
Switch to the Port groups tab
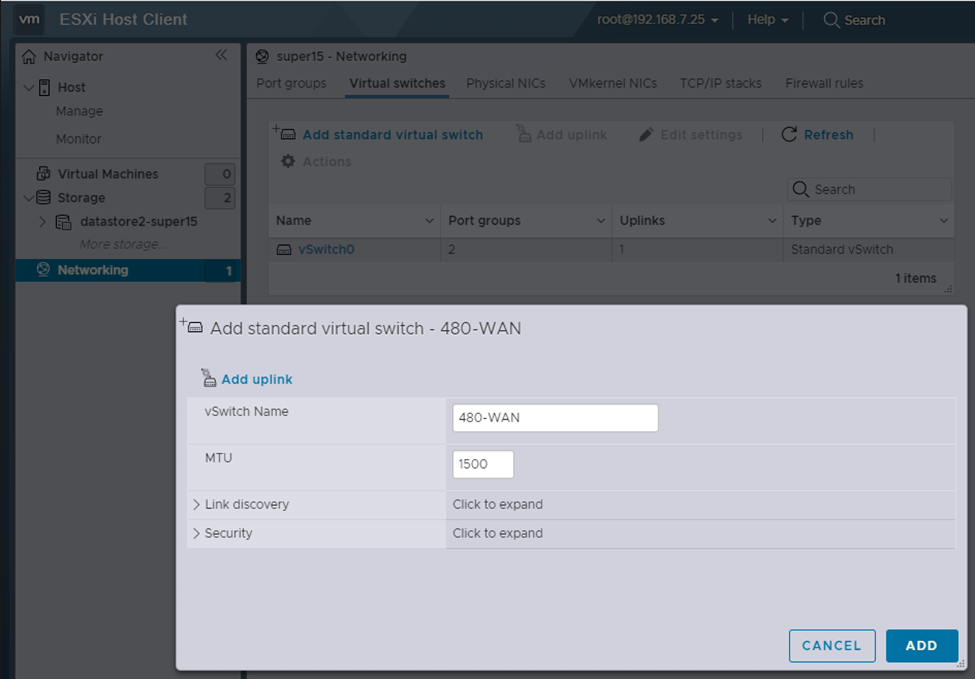(291, 83)
